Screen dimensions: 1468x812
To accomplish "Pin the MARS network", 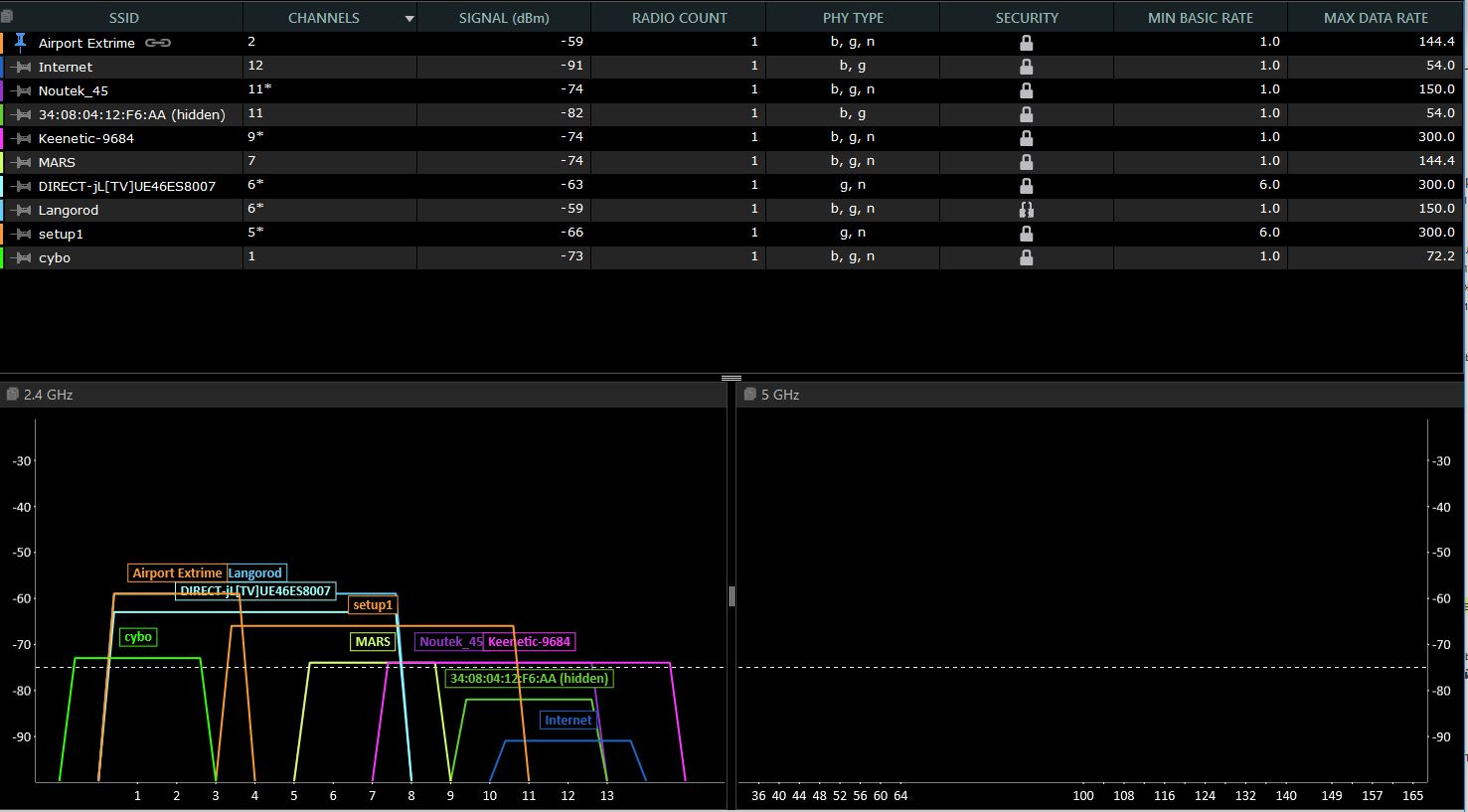I will [x=21, y=162].
